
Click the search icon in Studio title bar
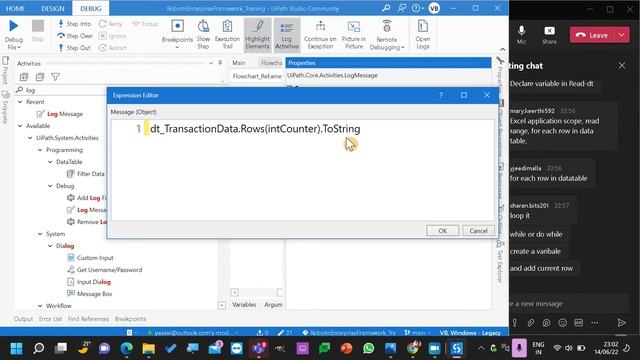click(386, 8)
